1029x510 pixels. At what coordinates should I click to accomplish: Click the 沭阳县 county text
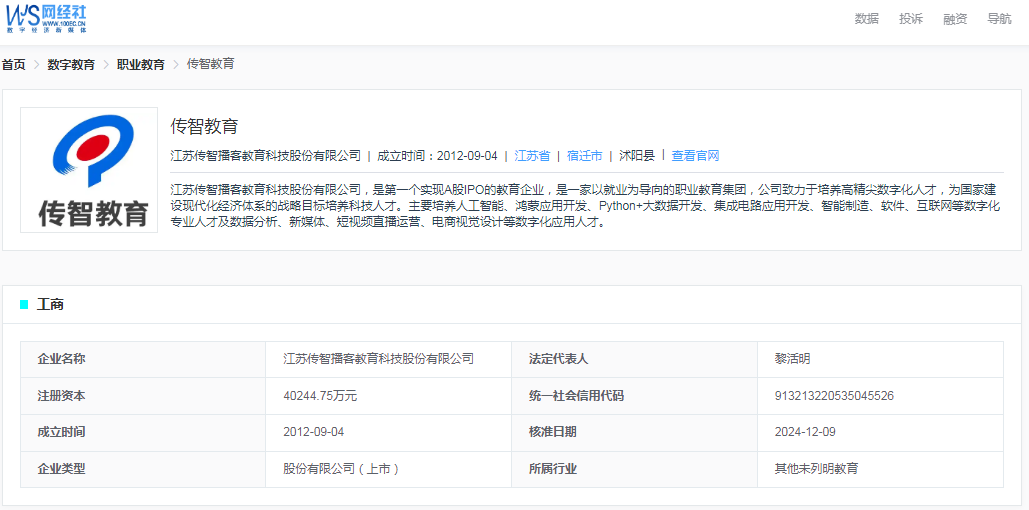coord(637,156)
